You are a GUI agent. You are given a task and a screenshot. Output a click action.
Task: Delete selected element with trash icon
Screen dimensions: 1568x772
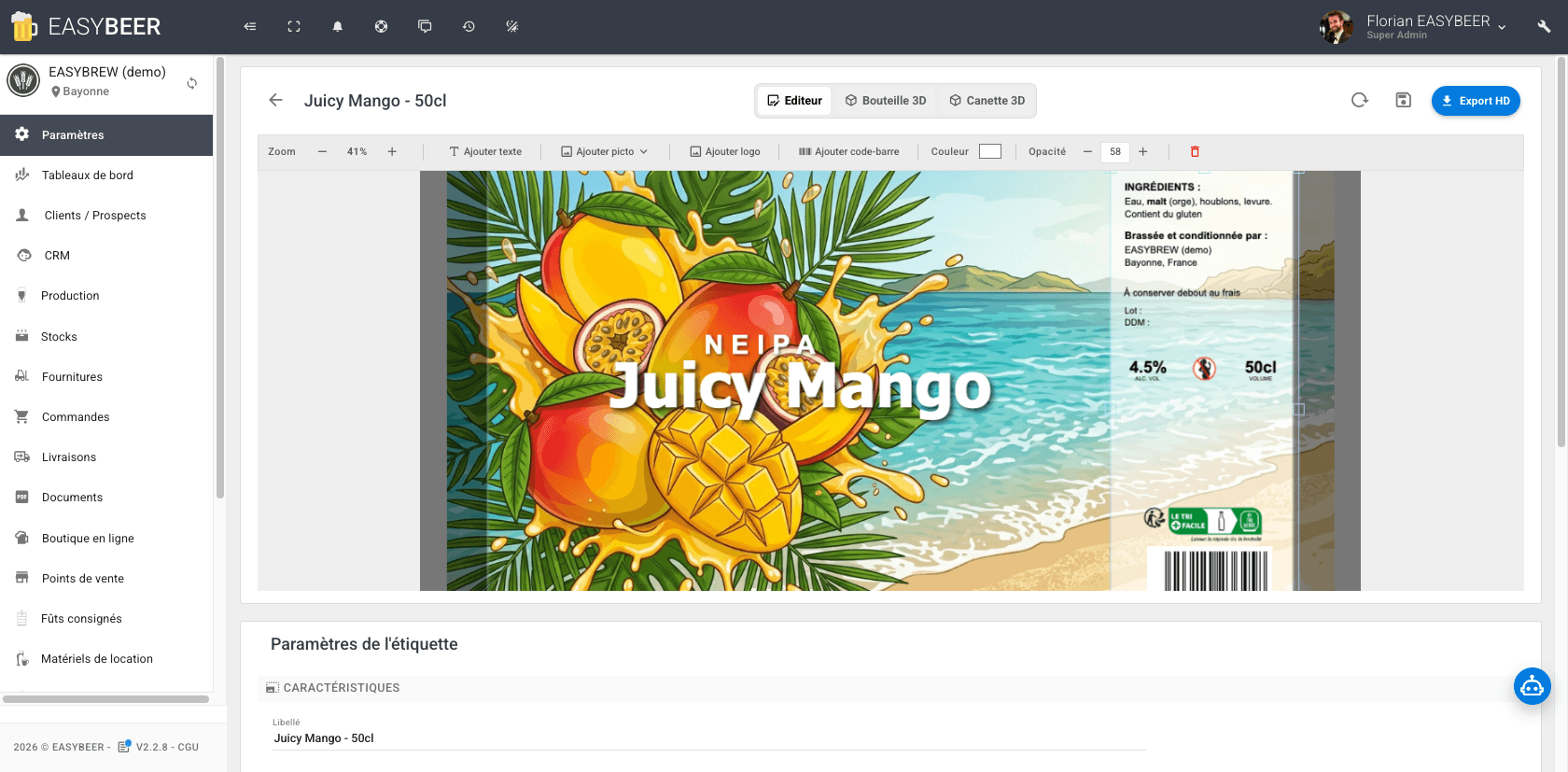tap(1195, 151)
